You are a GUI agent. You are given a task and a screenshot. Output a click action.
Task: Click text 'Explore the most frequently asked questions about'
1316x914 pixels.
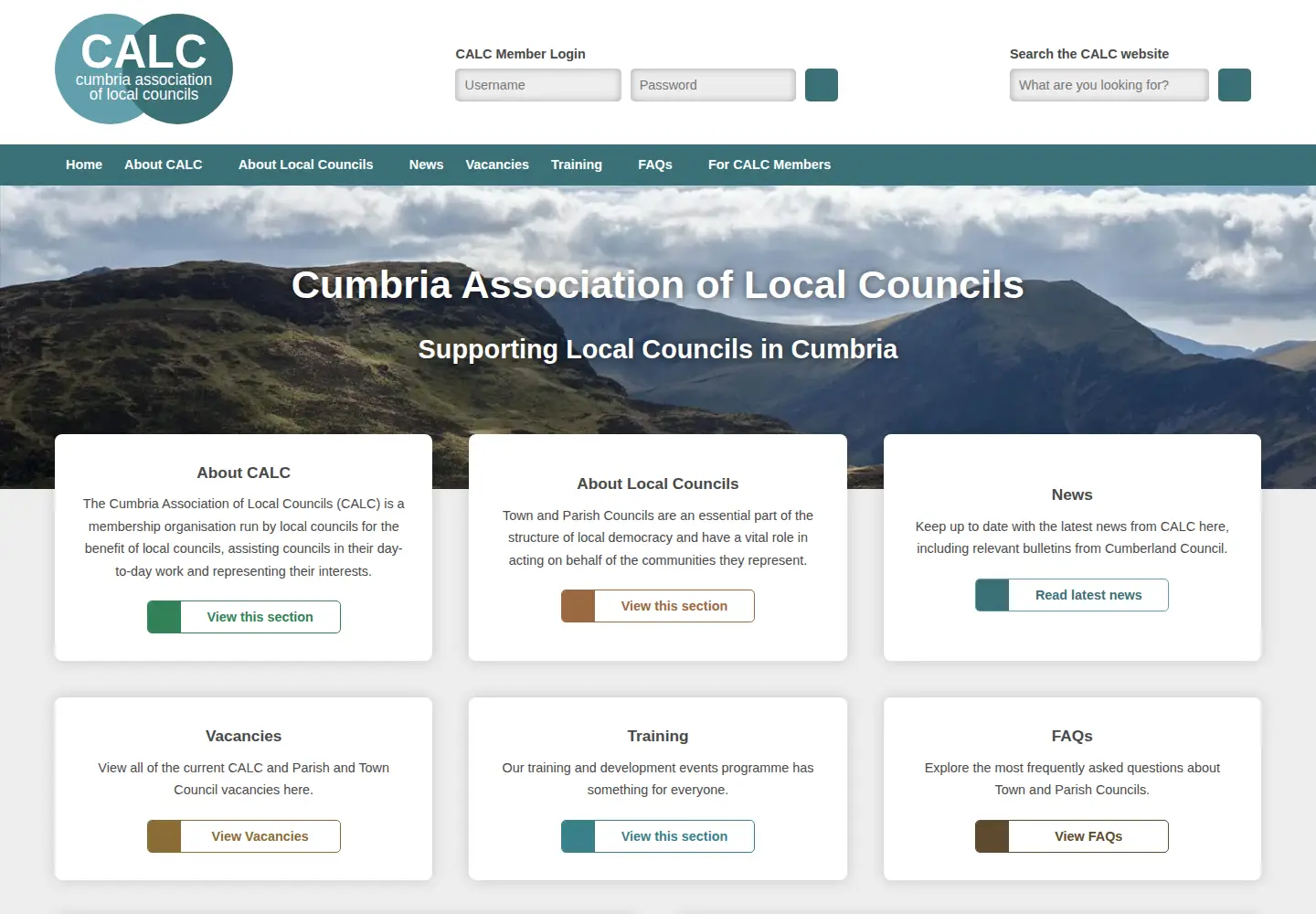1072,768
